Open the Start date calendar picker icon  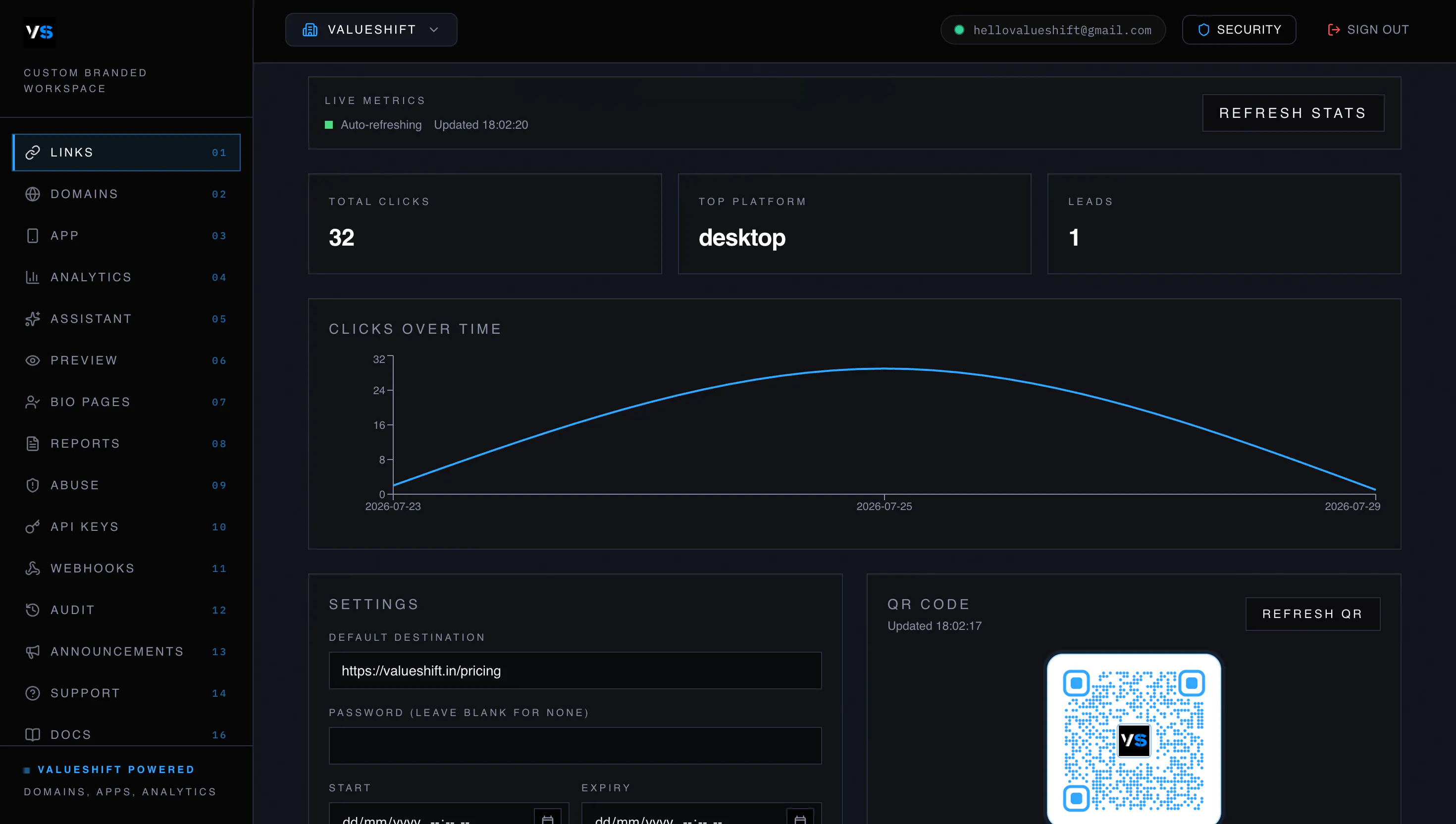547,819
